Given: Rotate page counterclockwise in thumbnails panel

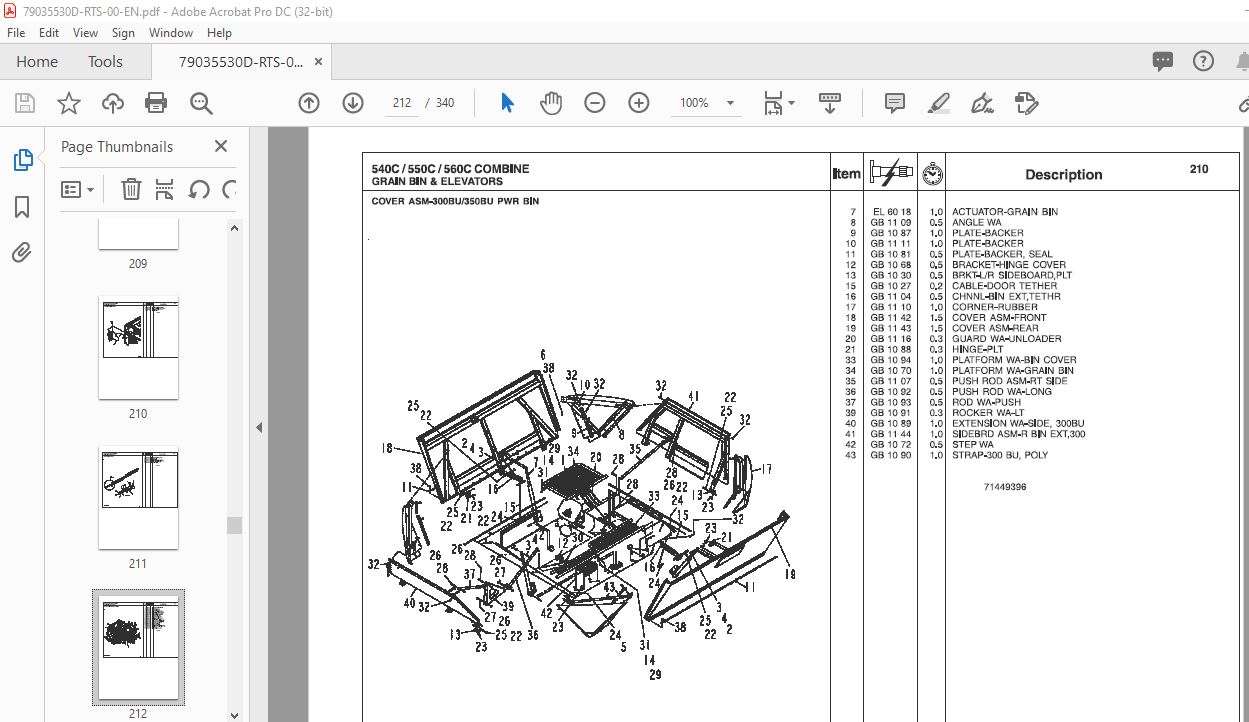Looking at the screenshot, I should click(199, 189).
